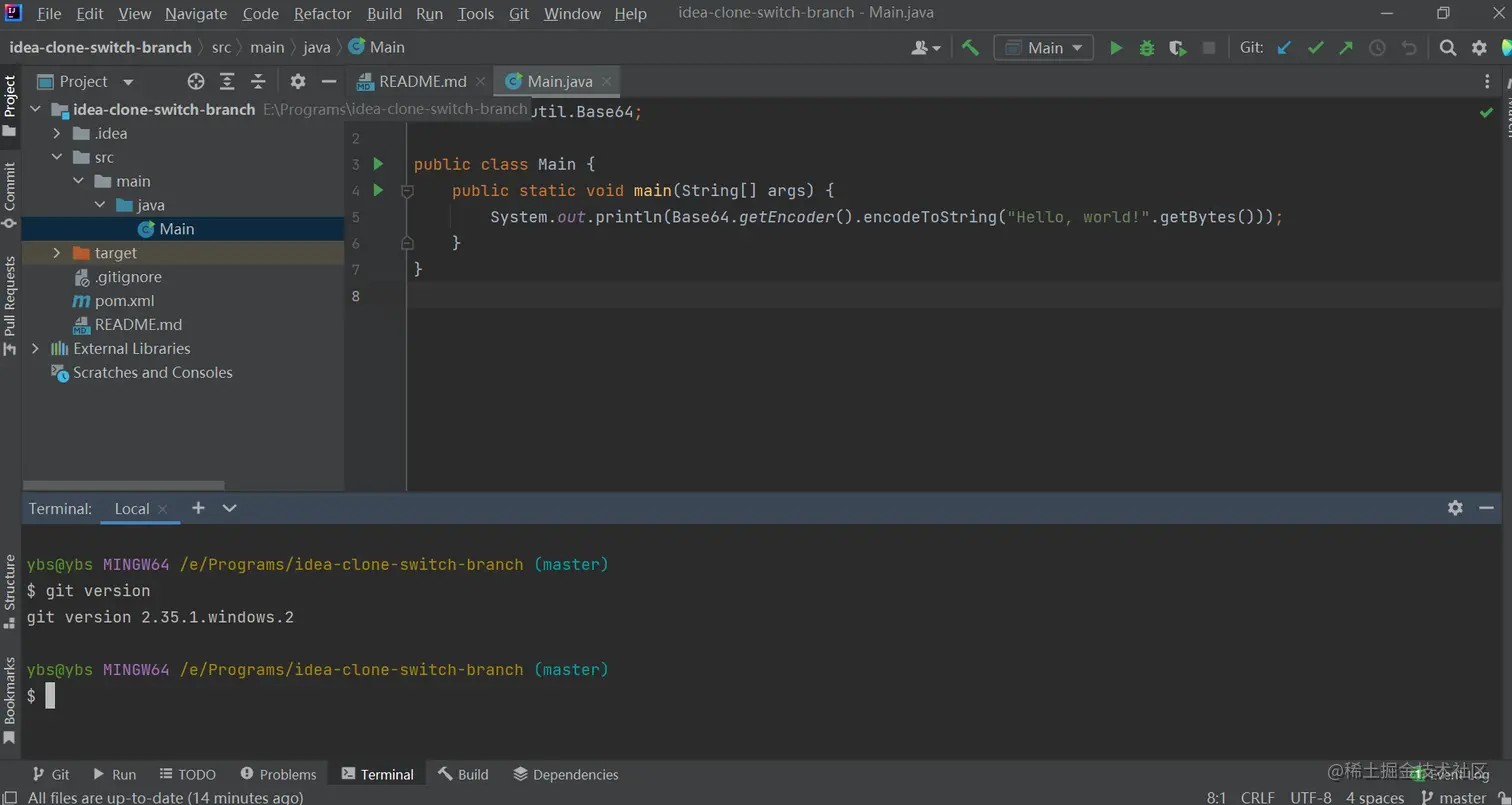Collapse the idea-clone-switch-branch root node
Image resolution: width=1512 pixels, height=805 pixels.
[36, 109]
